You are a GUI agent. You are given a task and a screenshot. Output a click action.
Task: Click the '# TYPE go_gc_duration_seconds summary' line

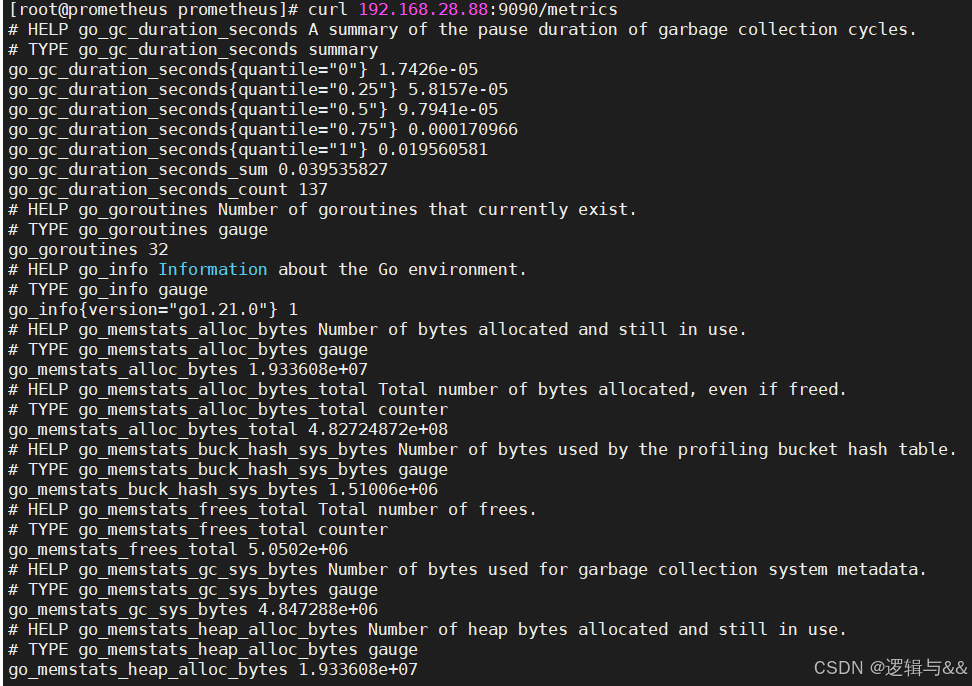point(193,50)
